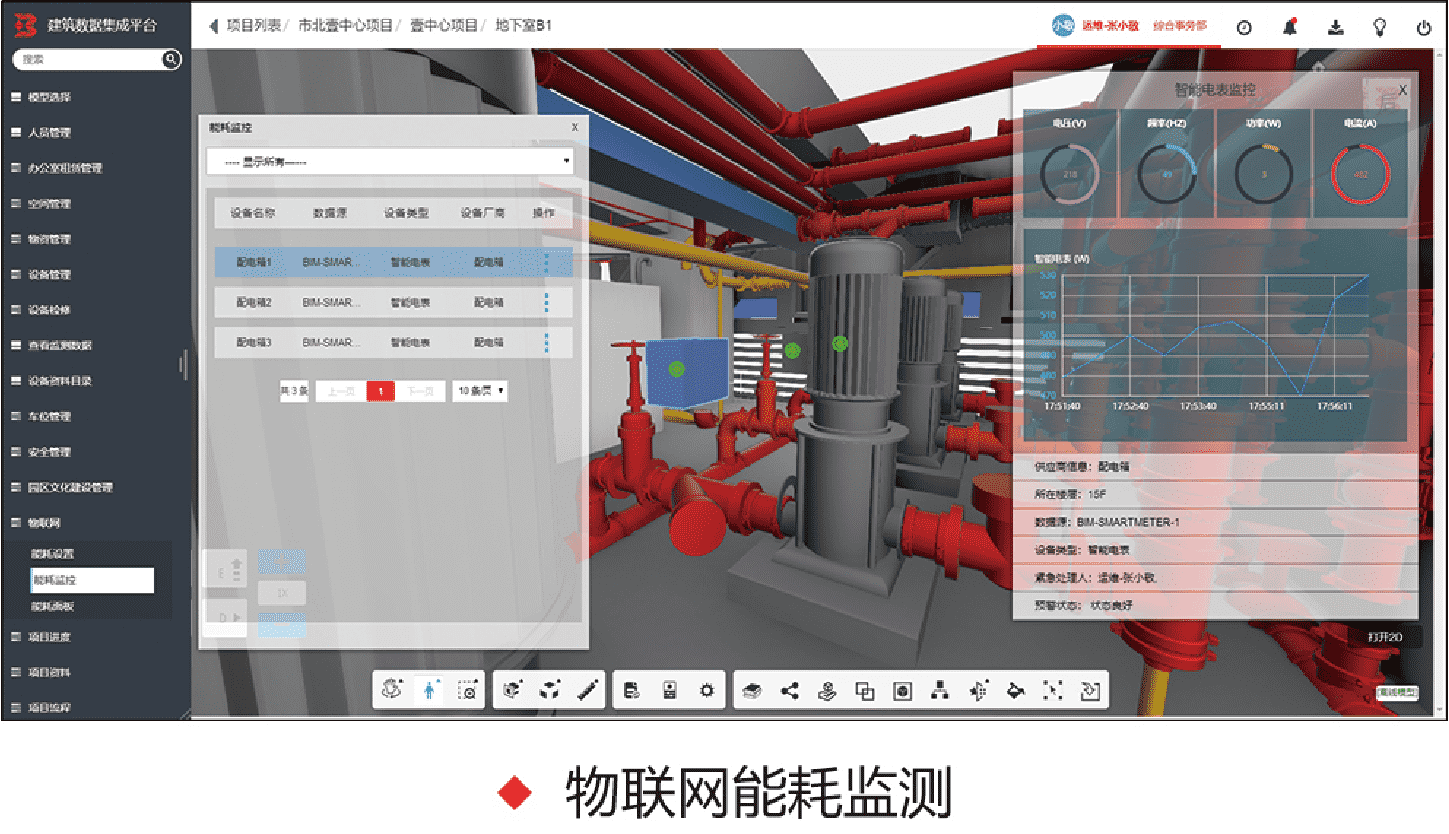Image resolution: width=1449 pixels, height=834 pixels.
Task: Click the sidebar collapse handle
Action: coord(184,364)
